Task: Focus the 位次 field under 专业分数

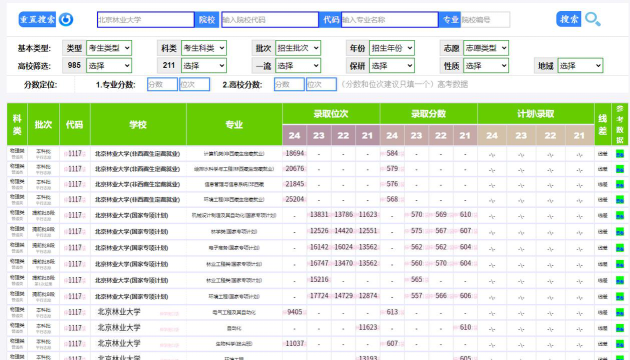Action: pos(194,84)
